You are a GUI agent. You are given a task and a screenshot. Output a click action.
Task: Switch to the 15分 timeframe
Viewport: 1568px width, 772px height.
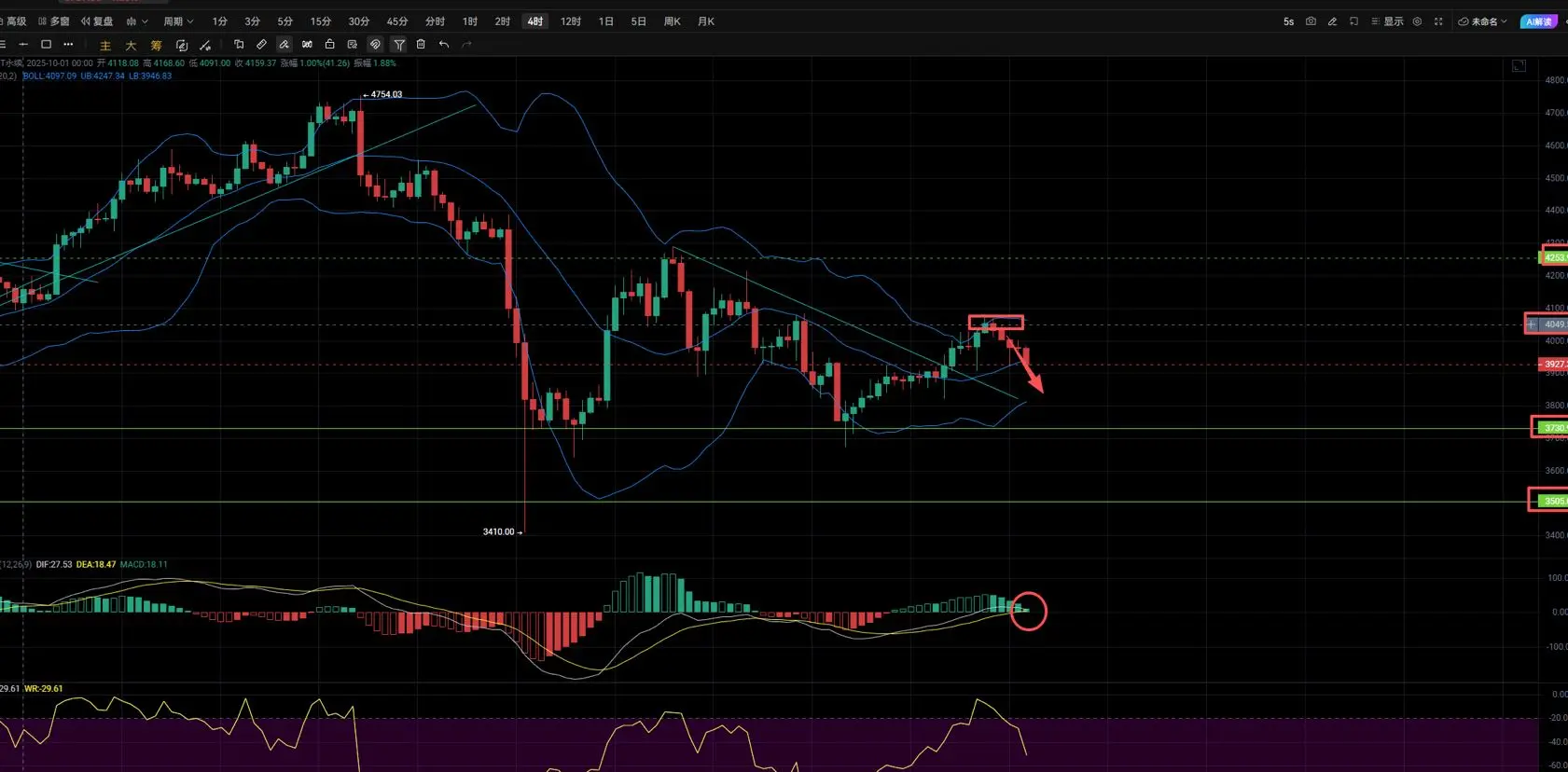point(320,21)
